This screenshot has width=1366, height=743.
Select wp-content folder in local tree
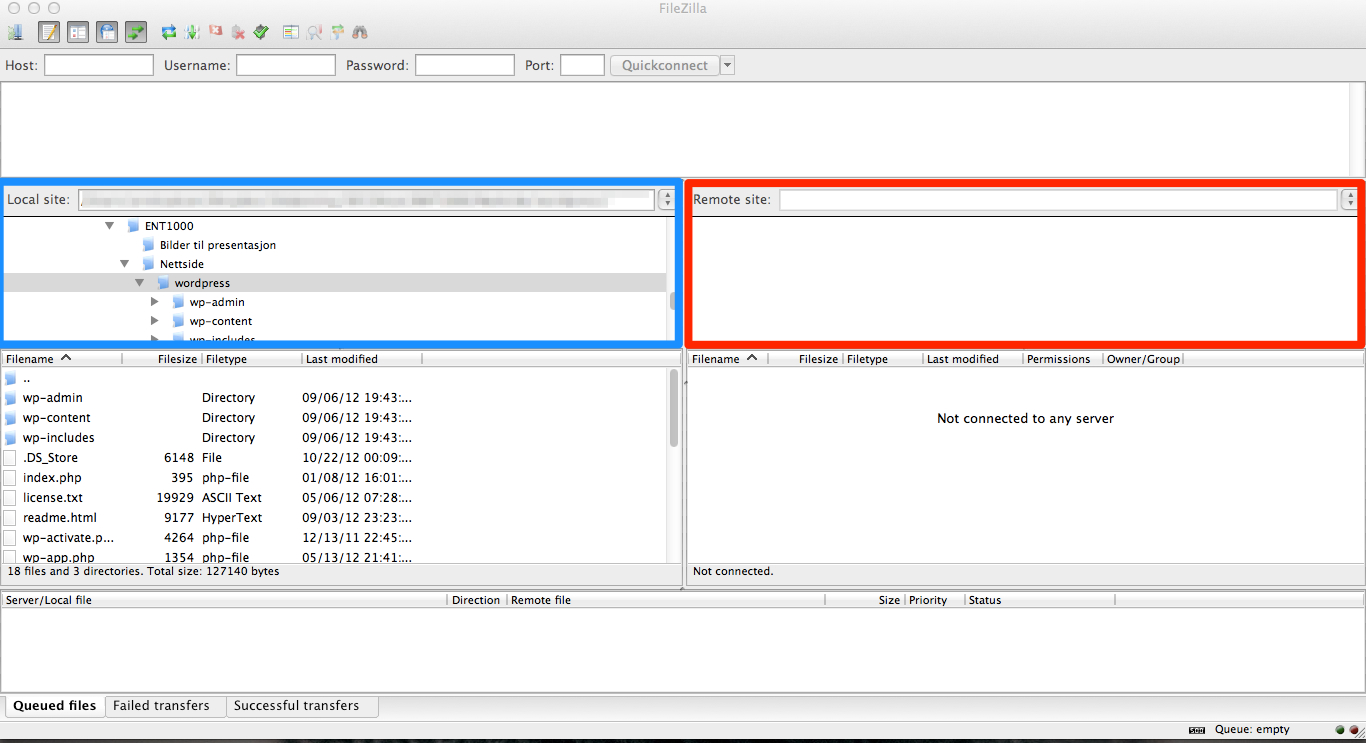click(221, 321)
